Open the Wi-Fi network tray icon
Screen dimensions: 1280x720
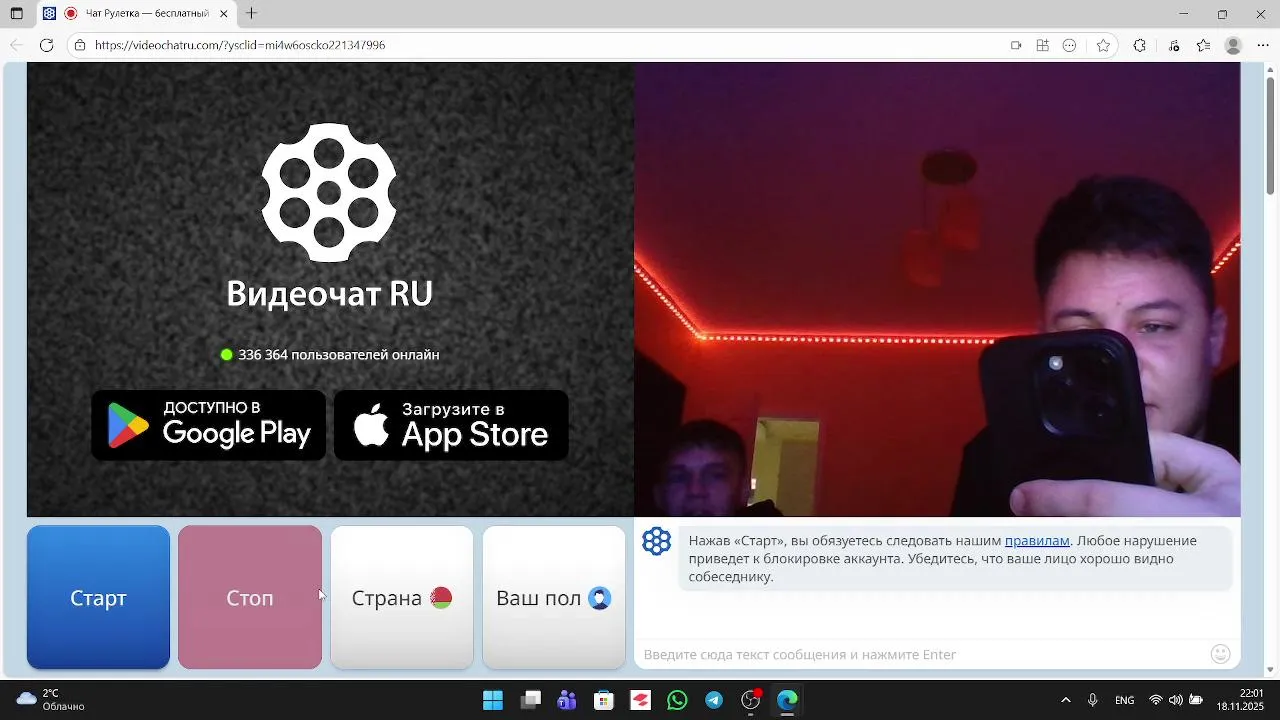pyautogui.click(x=1156, y=700)
